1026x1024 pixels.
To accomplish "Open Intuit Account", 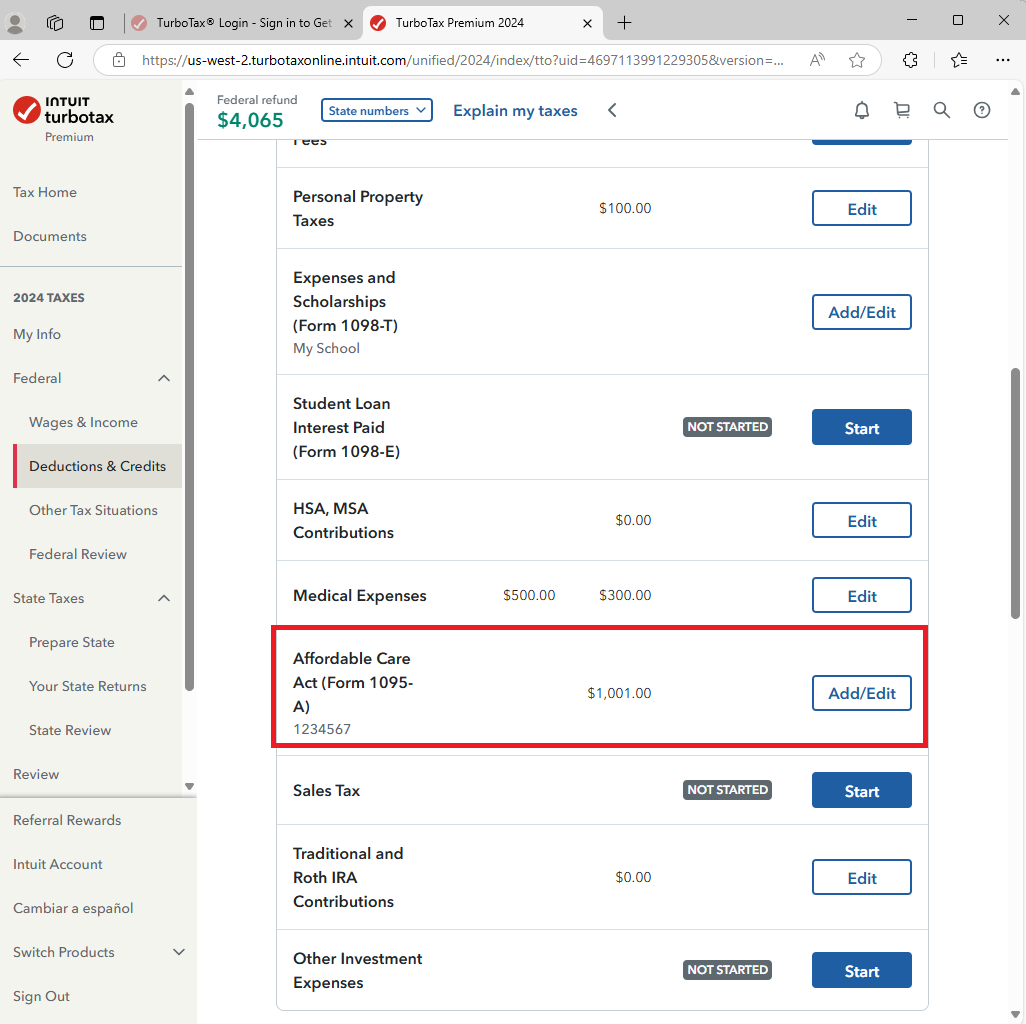I will point(58,864).
